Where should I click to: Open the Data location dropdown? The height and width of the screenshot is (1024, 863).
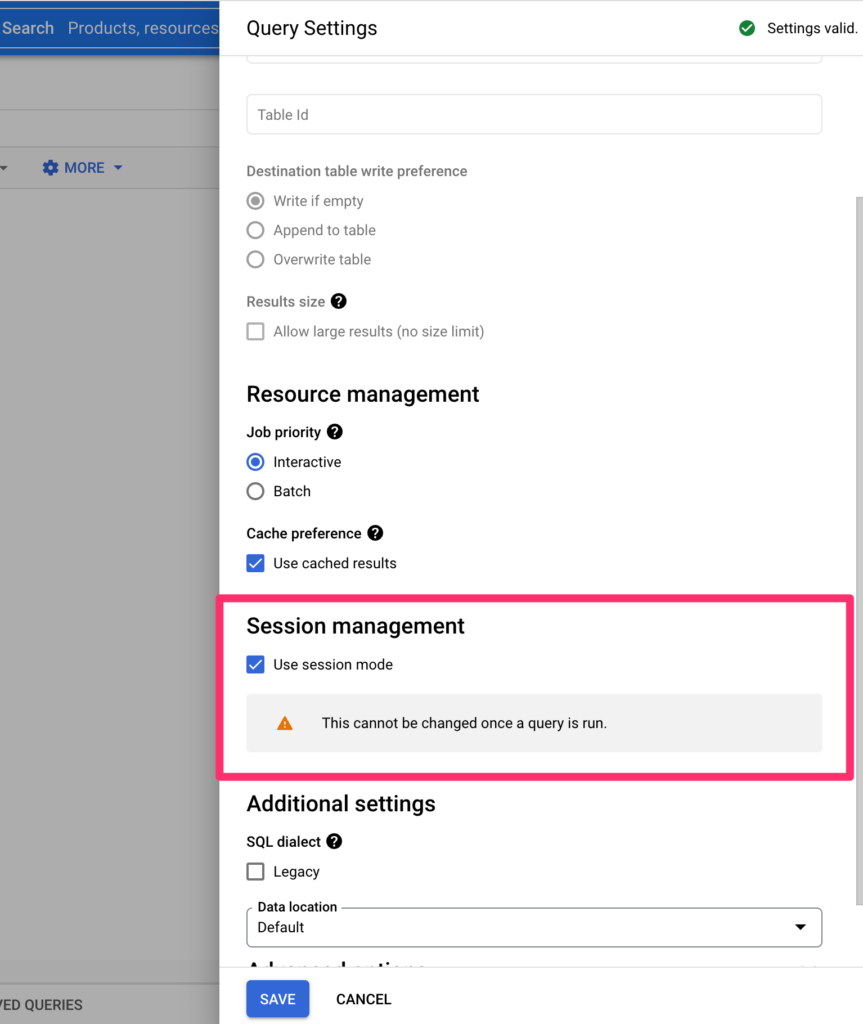[x=534, y=927]
